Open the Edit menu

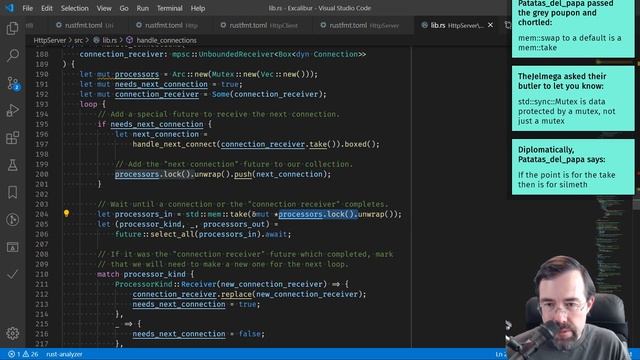tap(47, 8)
